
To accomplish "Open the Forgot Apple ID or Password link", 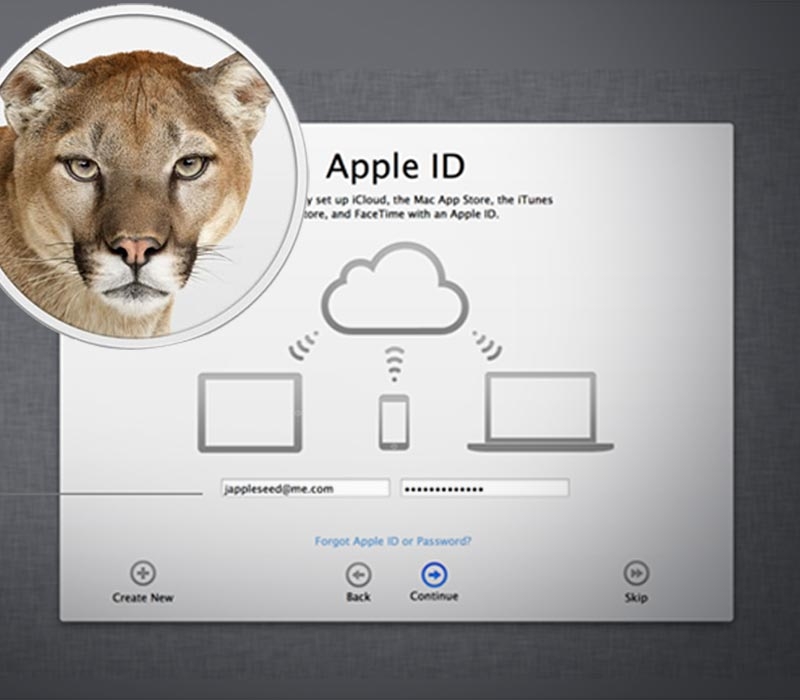I will coord(393,541).
